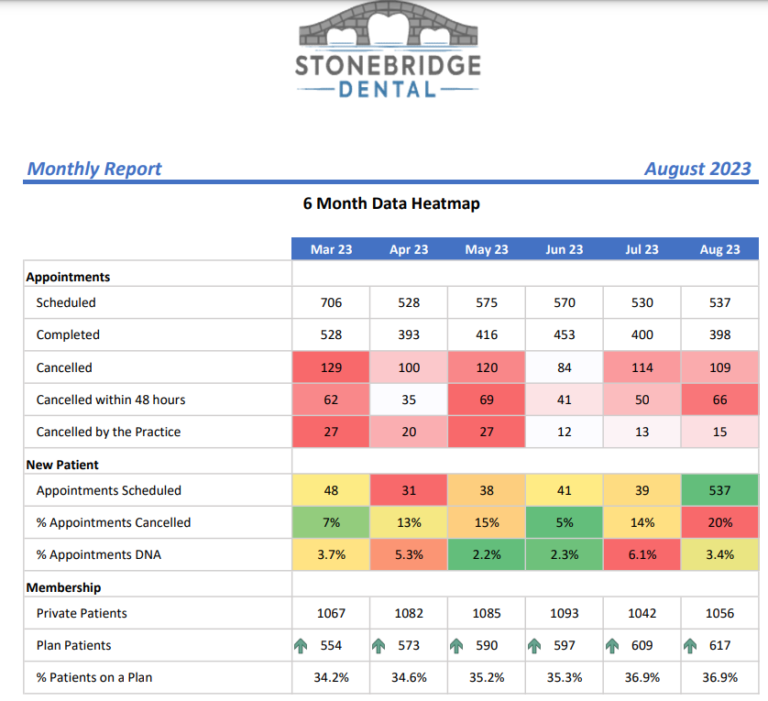
Task: Click the green up arrow beside 554
Action: (300, 646)
